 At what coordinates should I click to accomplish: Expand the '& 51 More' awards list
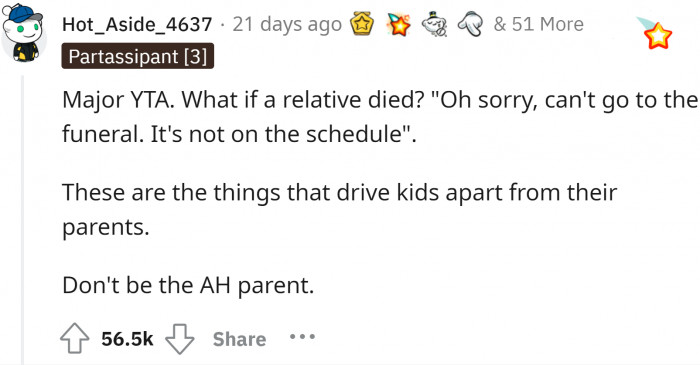[538, 24]
